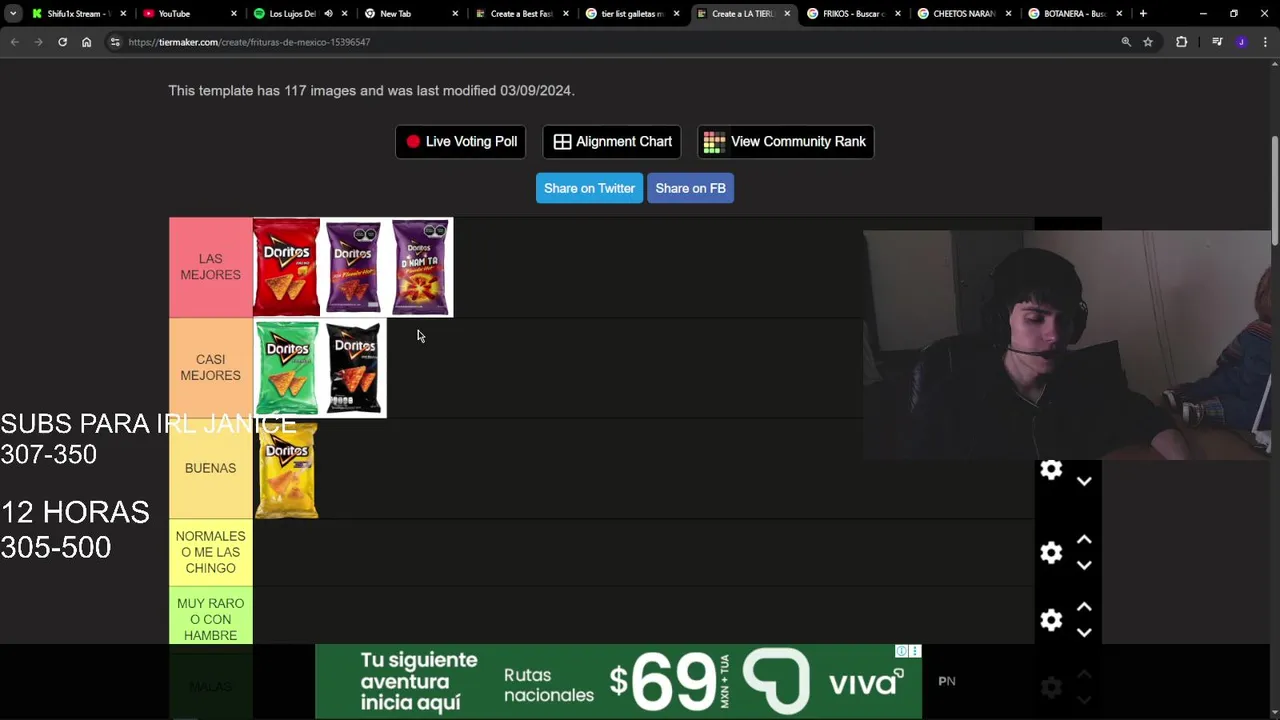Open tab search dropdown
Viewport: 1280px width, 720px height.
coord(13,14)
